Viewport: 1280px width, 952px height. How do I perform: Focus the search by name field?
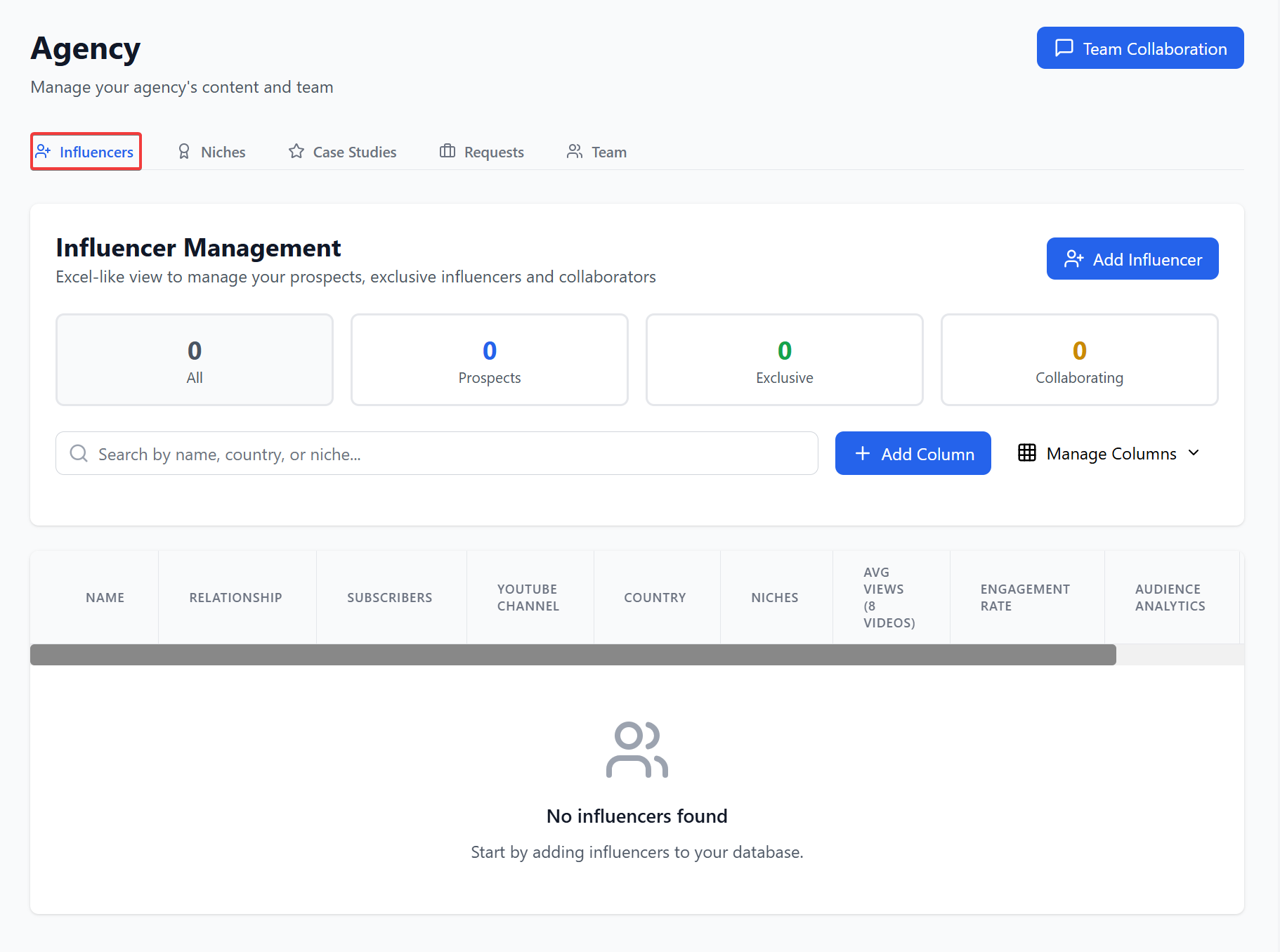click(437, 453)
